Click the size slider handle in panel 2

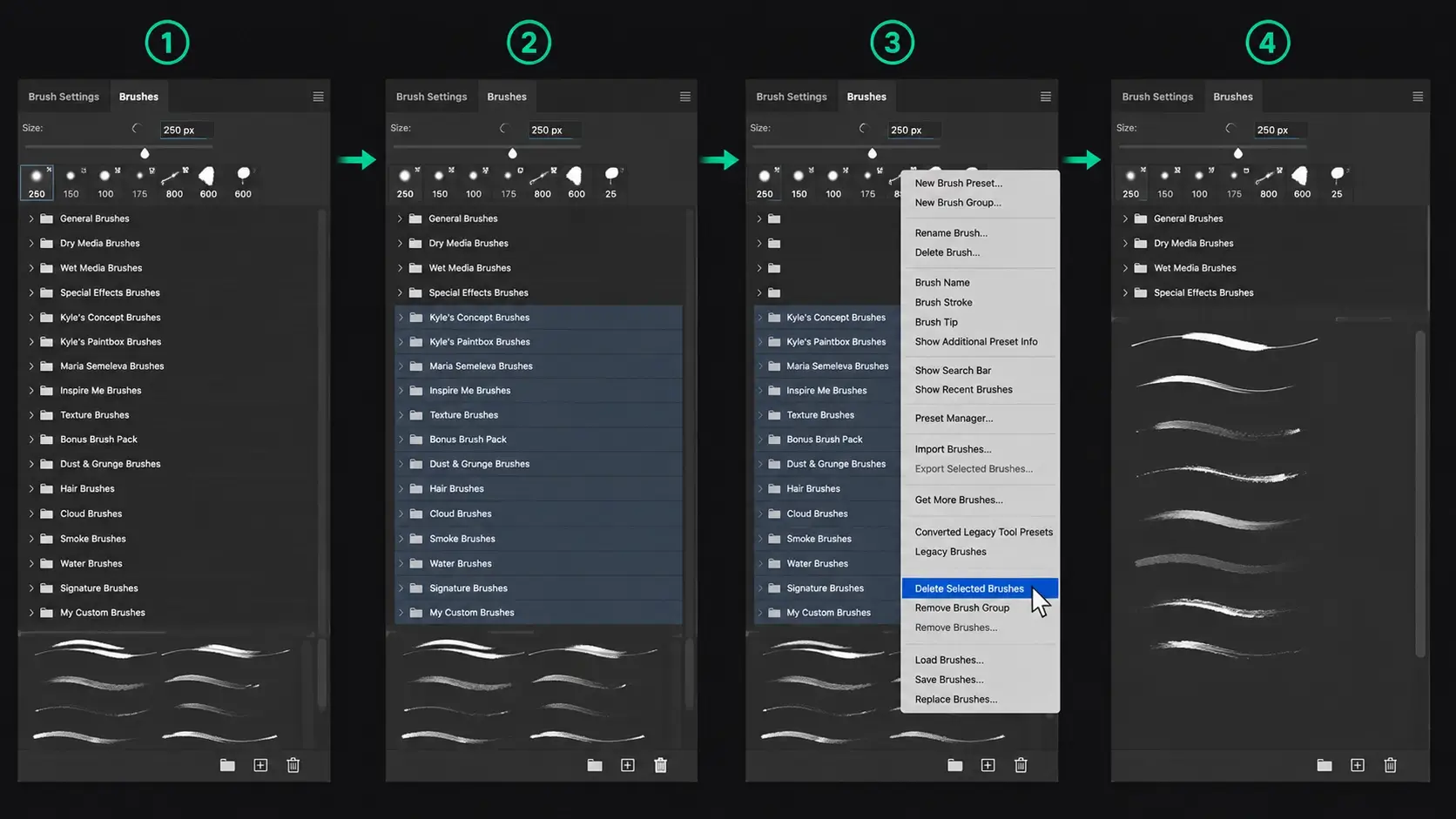tap(512, 153)
